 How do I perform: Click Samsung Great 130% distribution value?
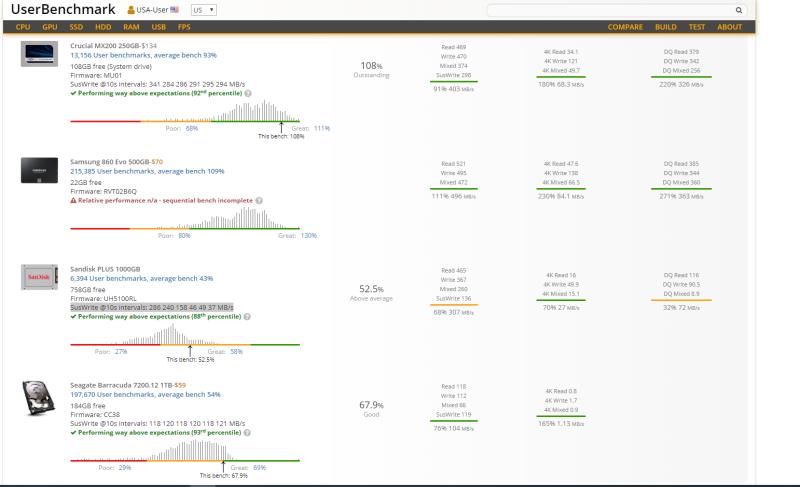pyautogui.click(x=309, y=236)
